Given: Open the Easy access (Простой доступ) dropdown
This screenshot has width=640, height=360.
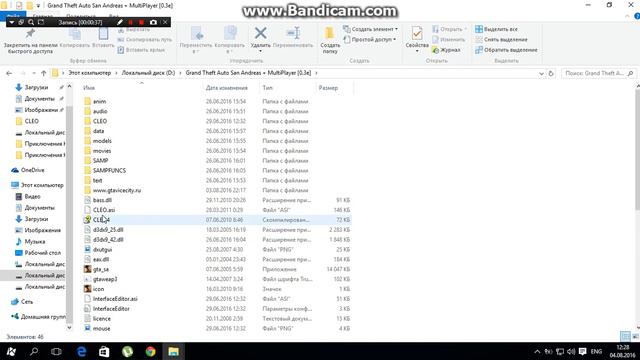Looking at the screenshot, I should [370, 40].
